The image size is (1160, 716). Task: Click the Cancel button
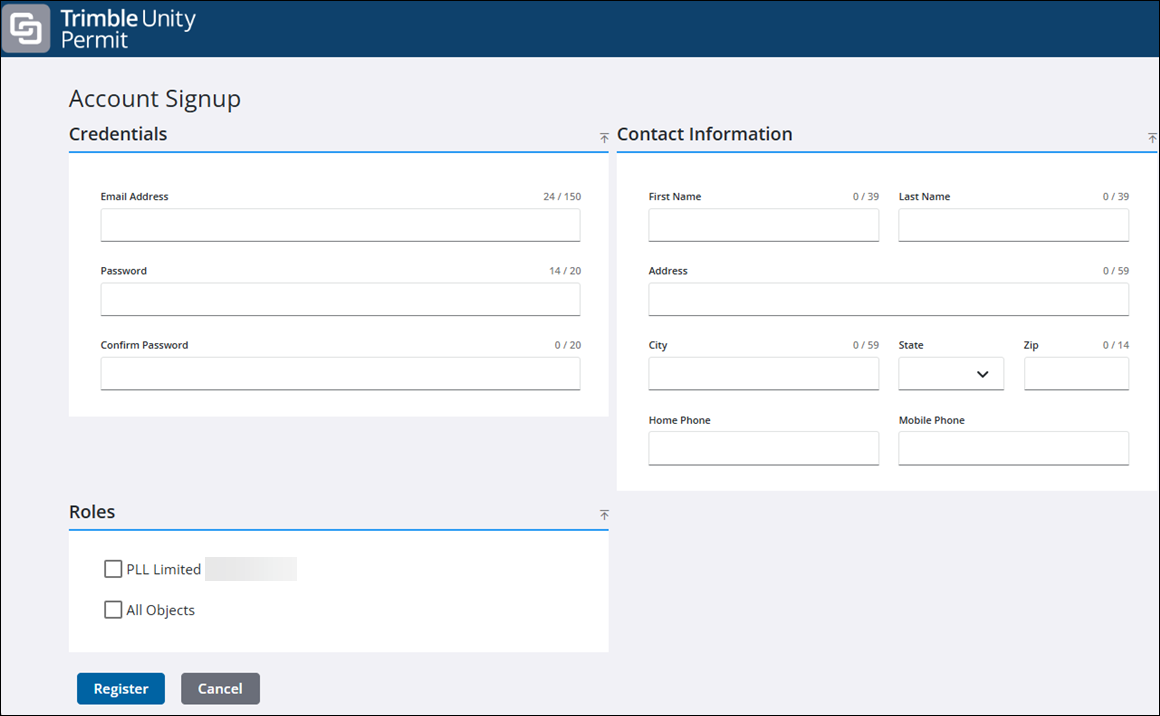(220, 688)
